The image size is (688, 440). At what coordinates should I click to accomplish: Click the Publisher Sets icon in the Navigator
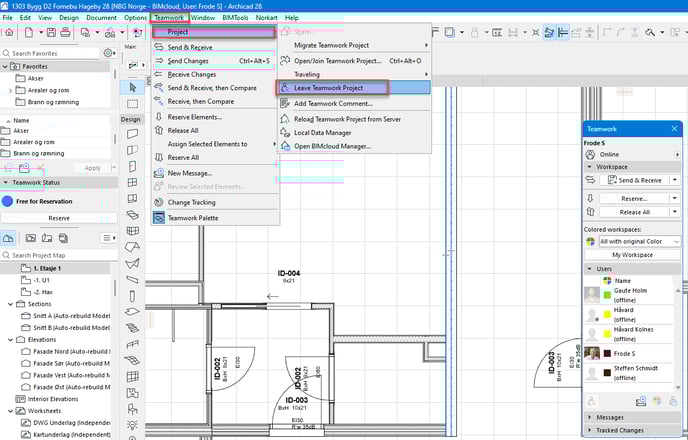[x=63, y=238]
